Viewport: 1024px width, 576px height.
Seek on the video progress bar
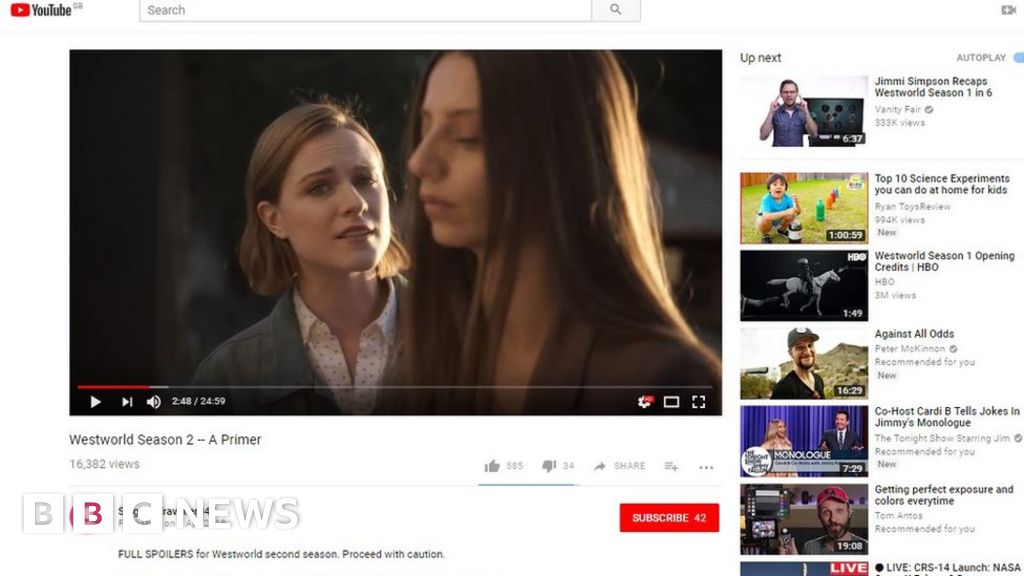[396, 387]
